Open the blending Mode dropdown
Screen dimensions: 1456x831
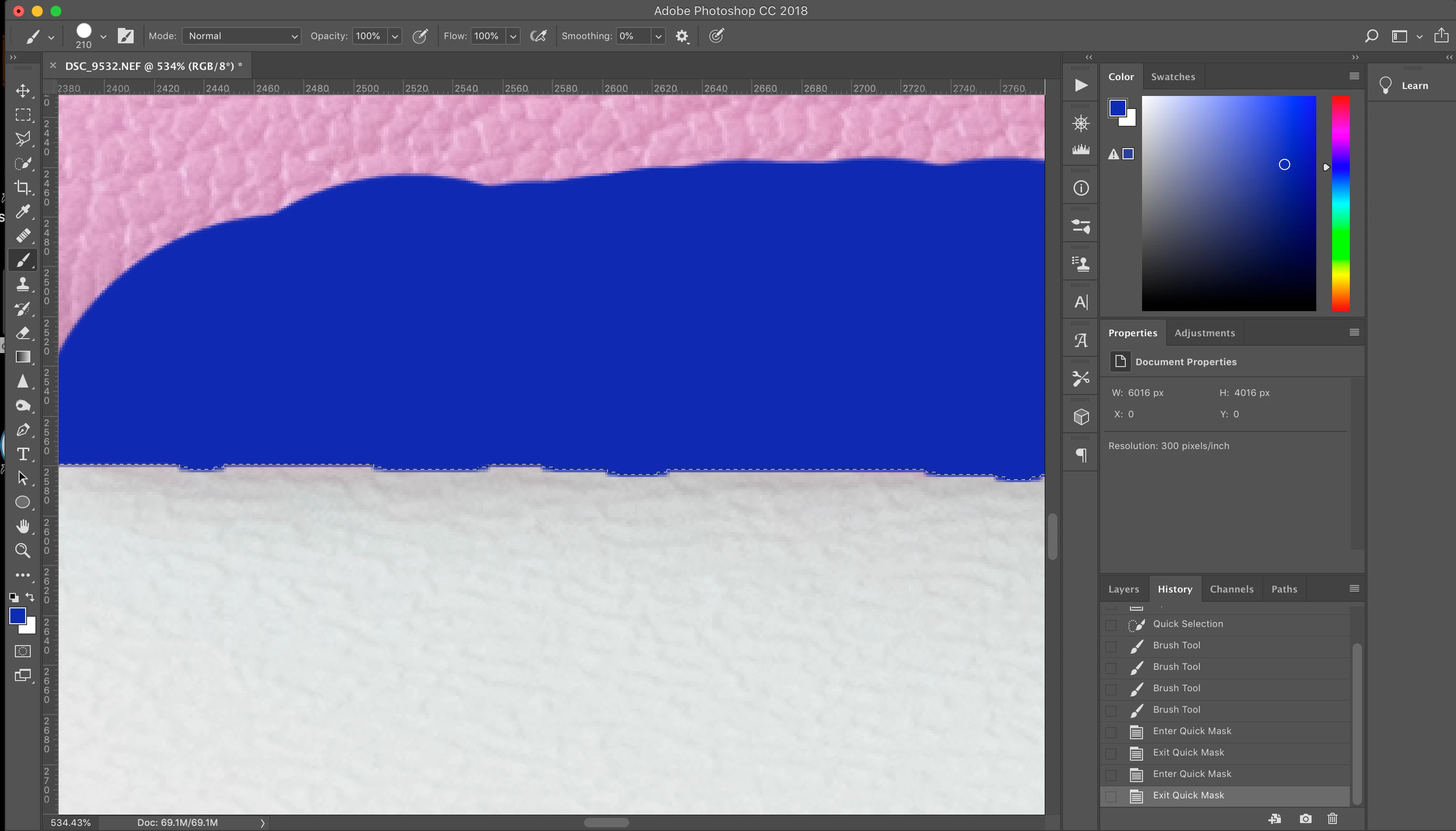(242, 36)
